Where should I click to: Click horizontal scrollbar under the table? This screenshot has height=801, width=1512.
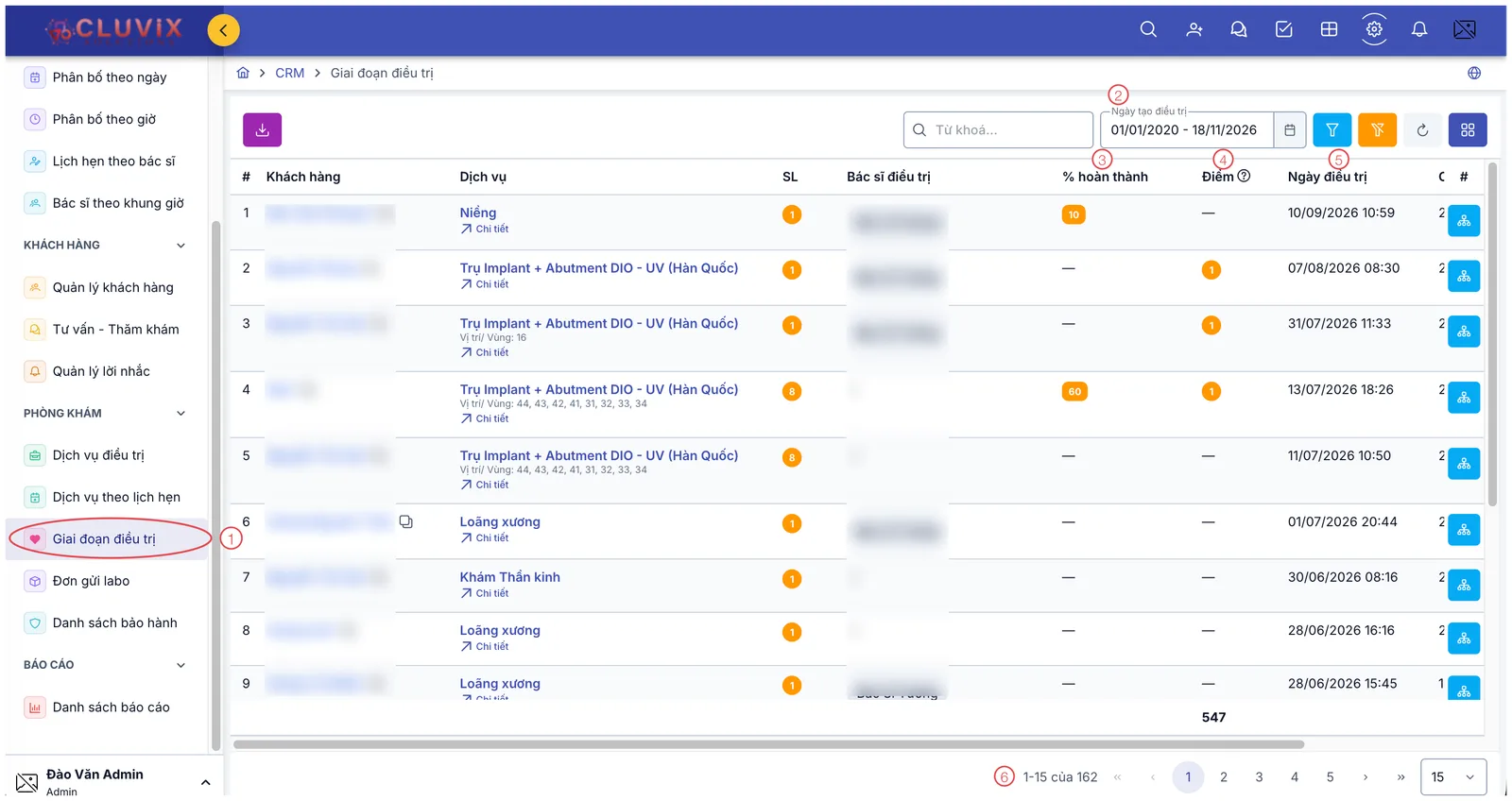768,744
